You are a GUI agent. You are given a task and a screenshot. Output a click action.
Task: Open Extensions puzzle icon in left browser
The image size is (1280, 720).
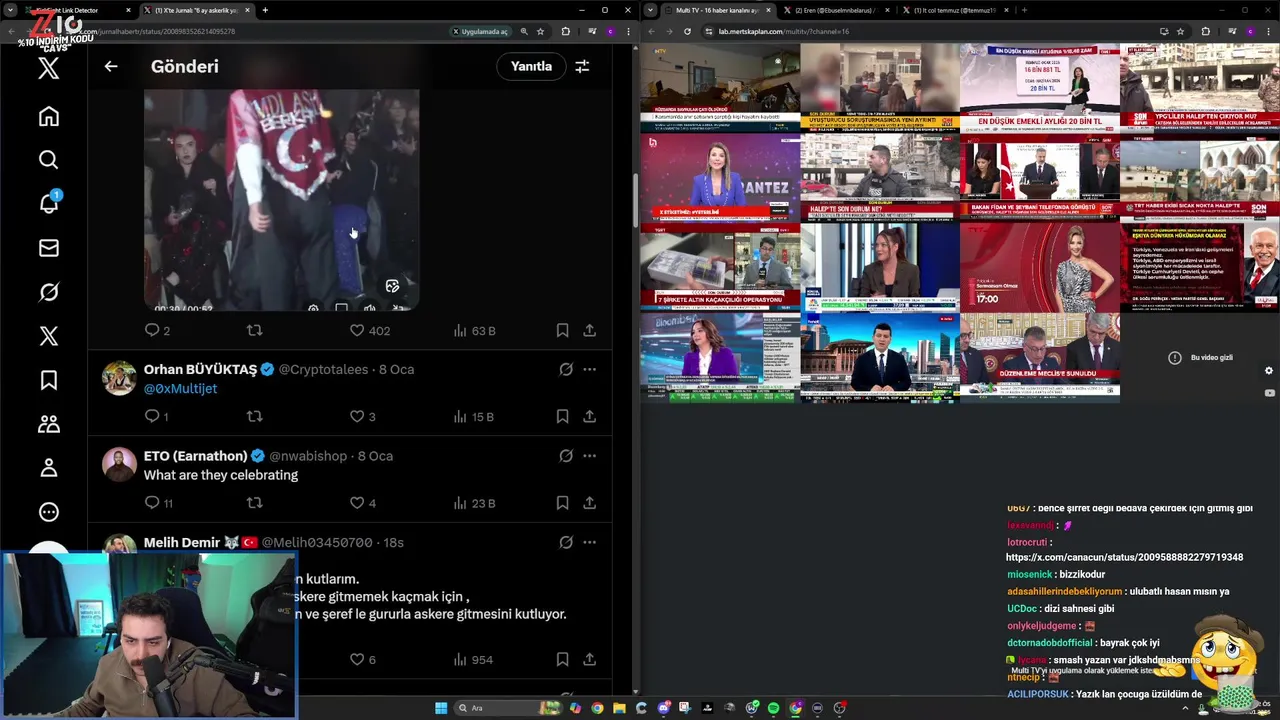click(x=565, y=31)
